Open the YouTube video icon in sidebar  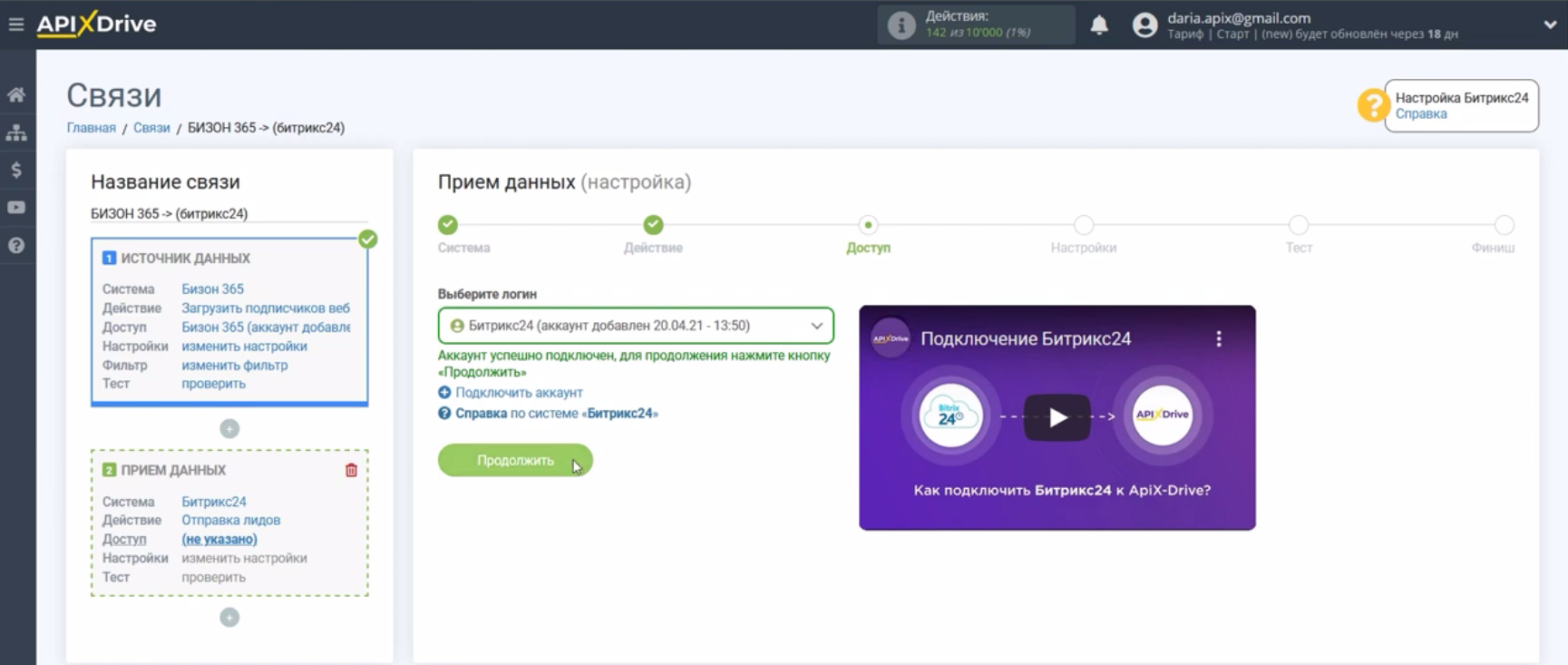16,208
